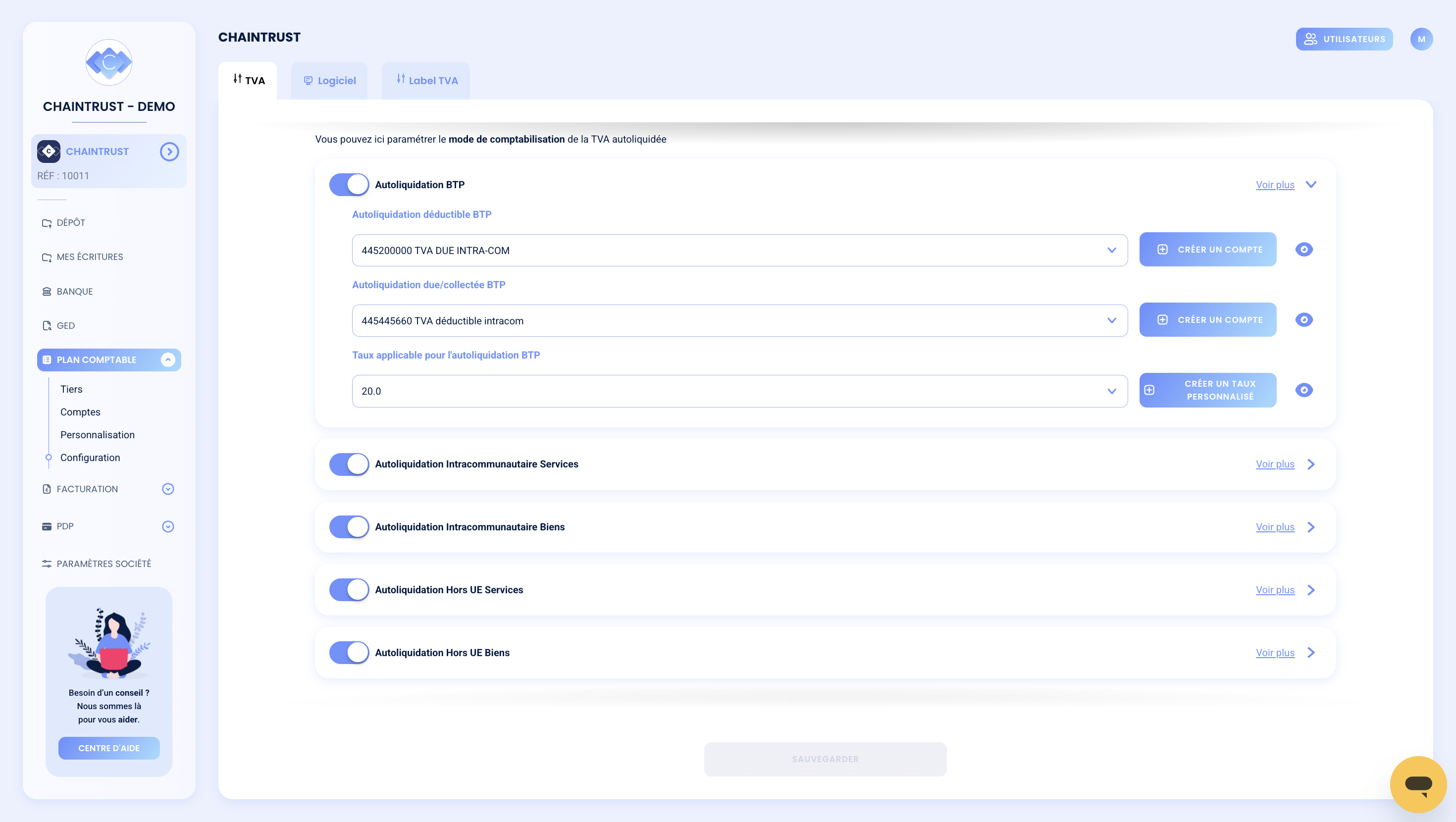The height and width of the screenshot is (822, 1456).
Task: Open Tiers under Plan Comptable
Action: point(71,390)
